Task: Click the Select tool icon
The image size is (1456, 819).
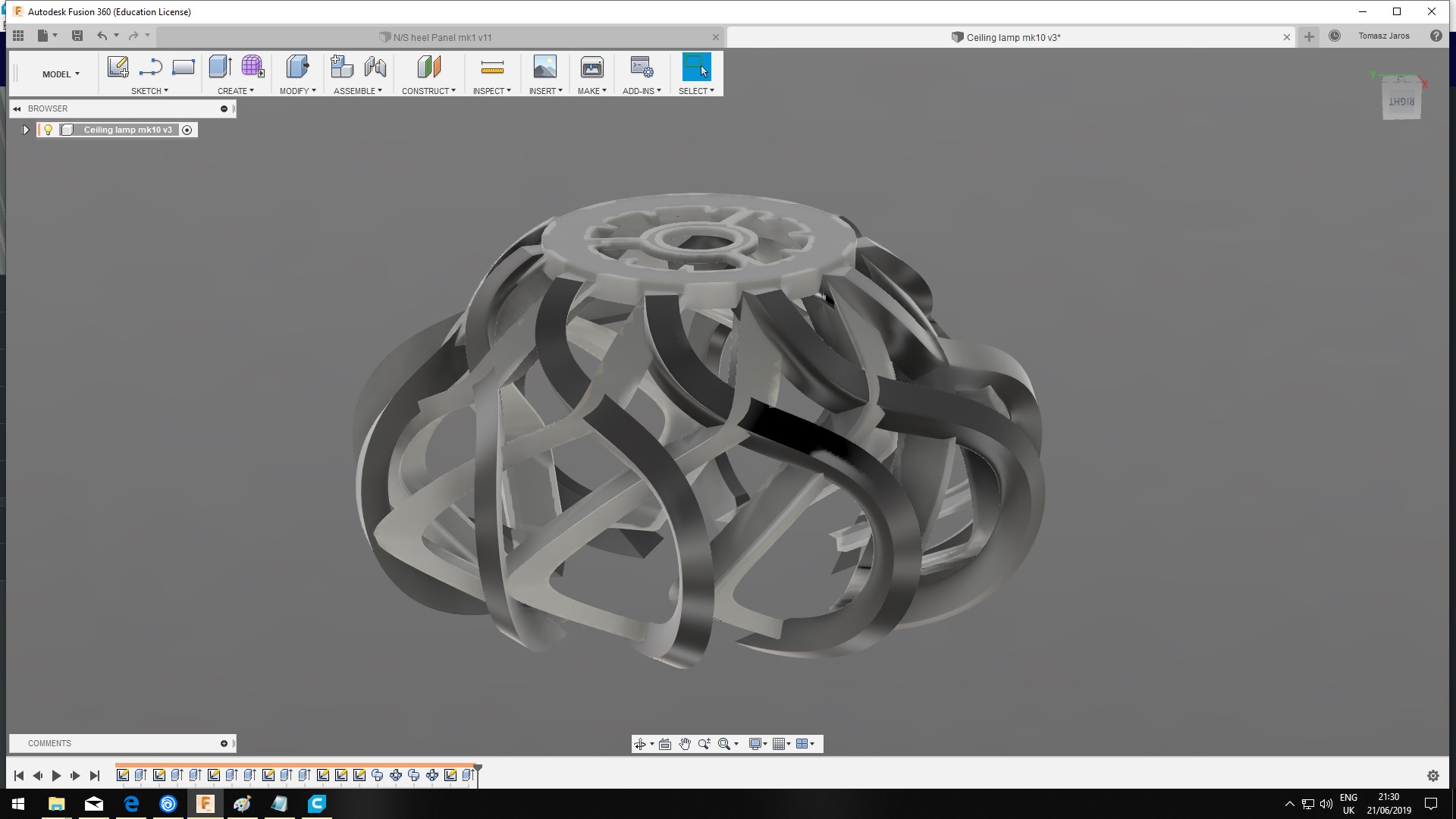Action: point(696,67)
